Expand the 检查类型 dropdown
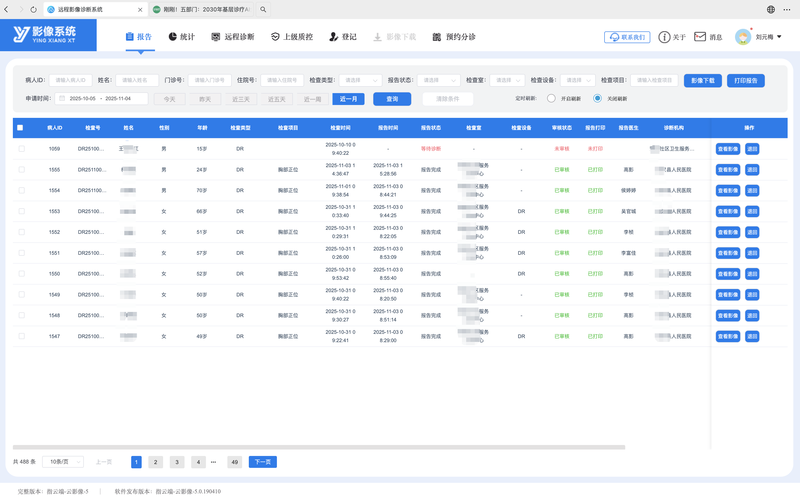The height and width of the screenshot is (500, 800). tap(360, 80)
